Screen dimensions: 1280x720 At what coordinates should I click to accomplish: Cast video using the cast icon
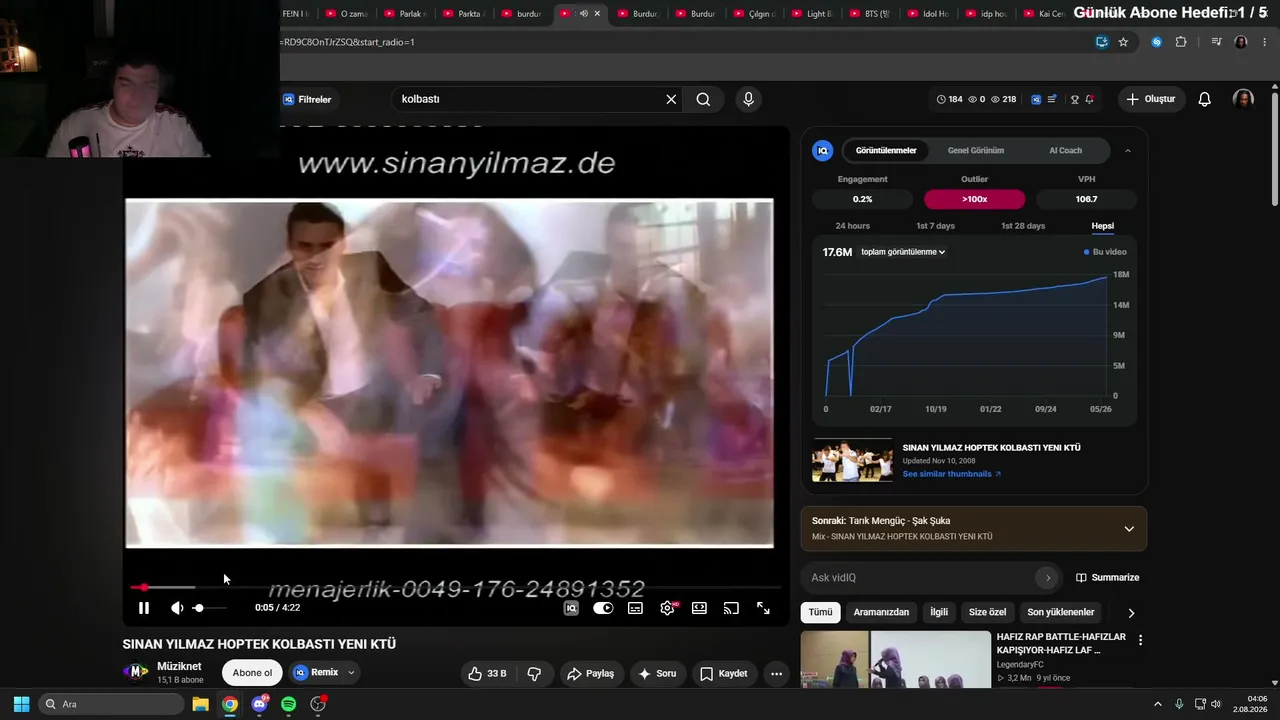pos(731,608)
